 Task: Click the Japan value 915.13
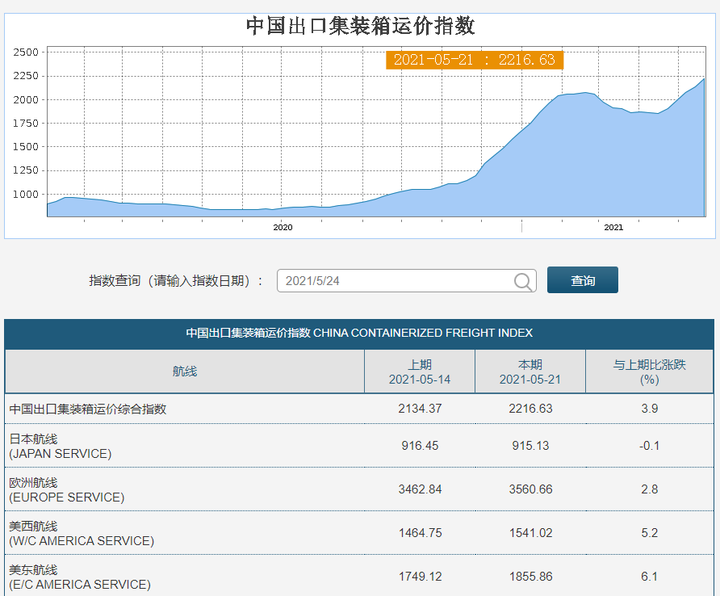coord(530,446)
